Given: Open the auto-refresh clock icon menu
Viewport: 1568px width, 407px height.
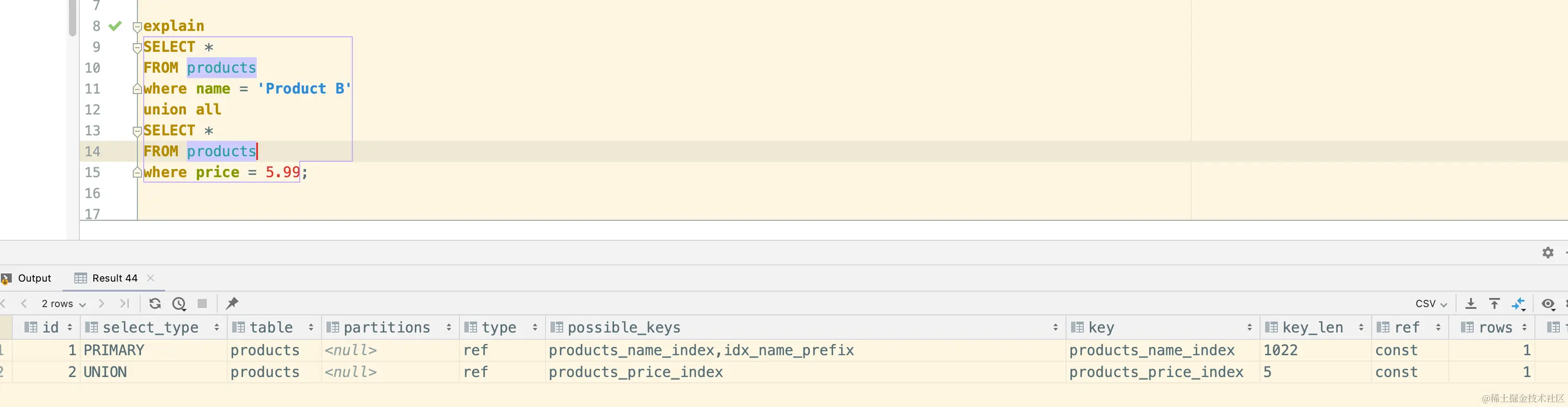Looking at the screenshot, I should point(179,303).
